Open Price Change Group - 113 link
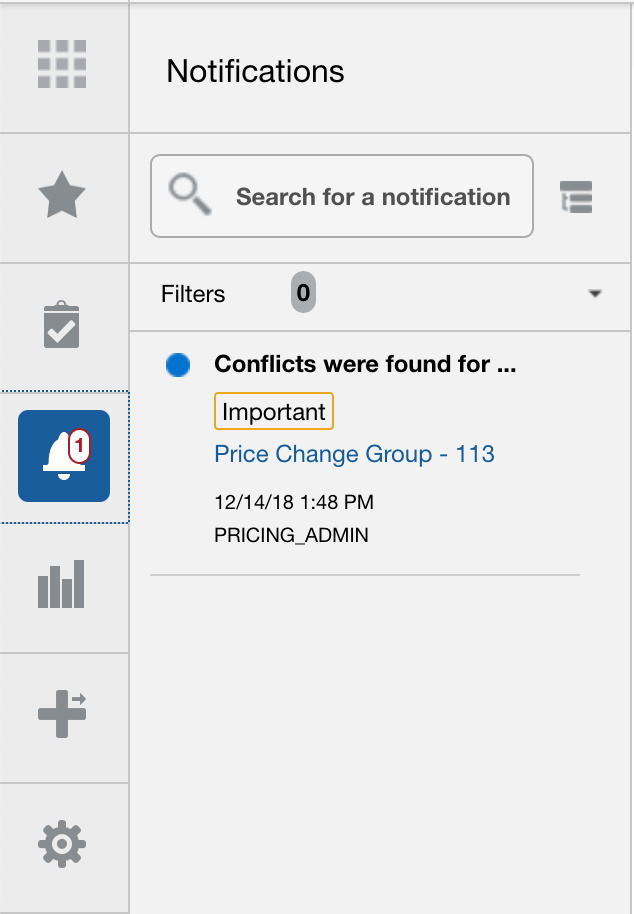634x914 pixels. pyautogui.click(x=354, y=453)
